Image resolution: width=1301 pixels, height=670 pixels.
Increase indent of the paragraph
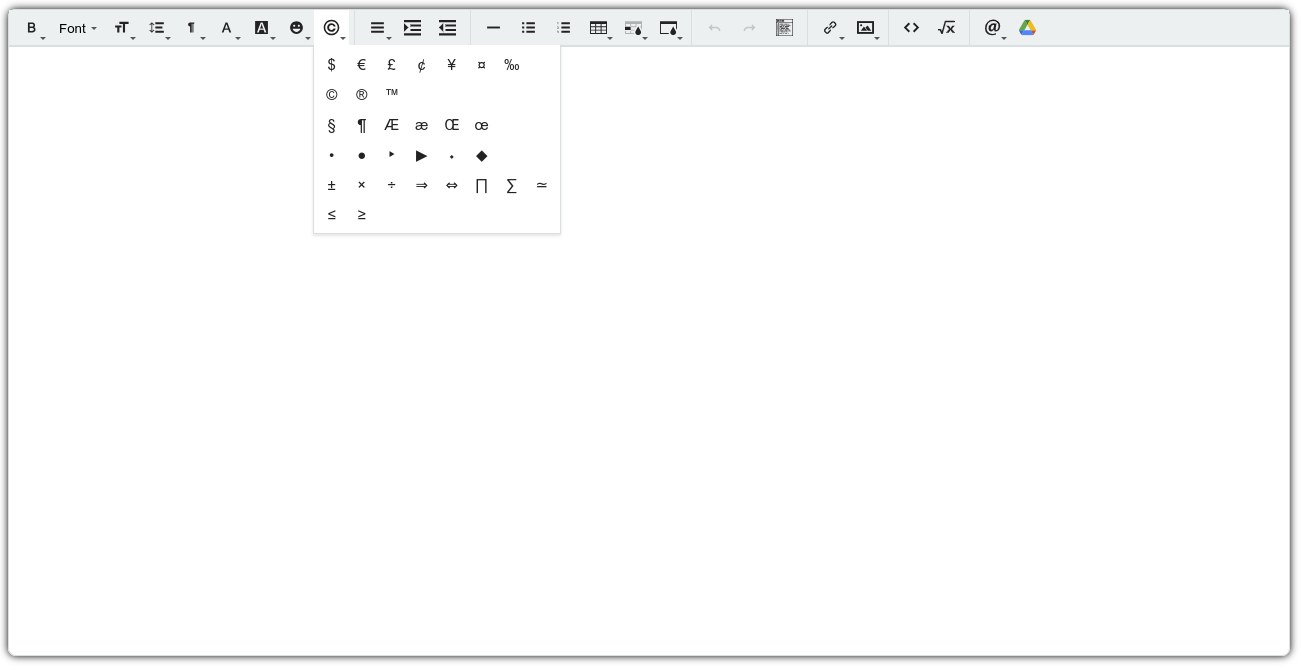click(413, 28)
